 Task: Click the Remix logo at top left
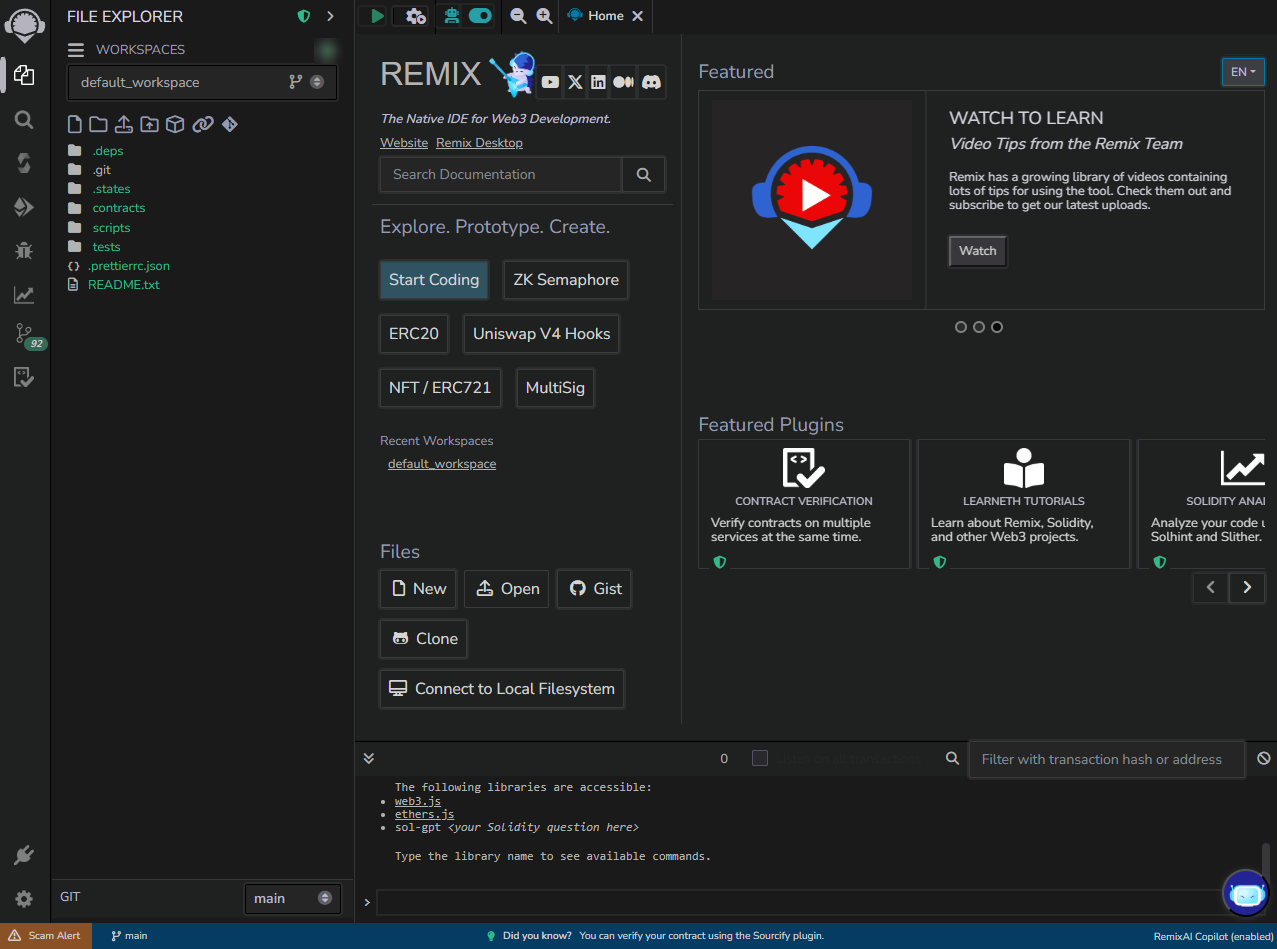(x=24, y=24)
